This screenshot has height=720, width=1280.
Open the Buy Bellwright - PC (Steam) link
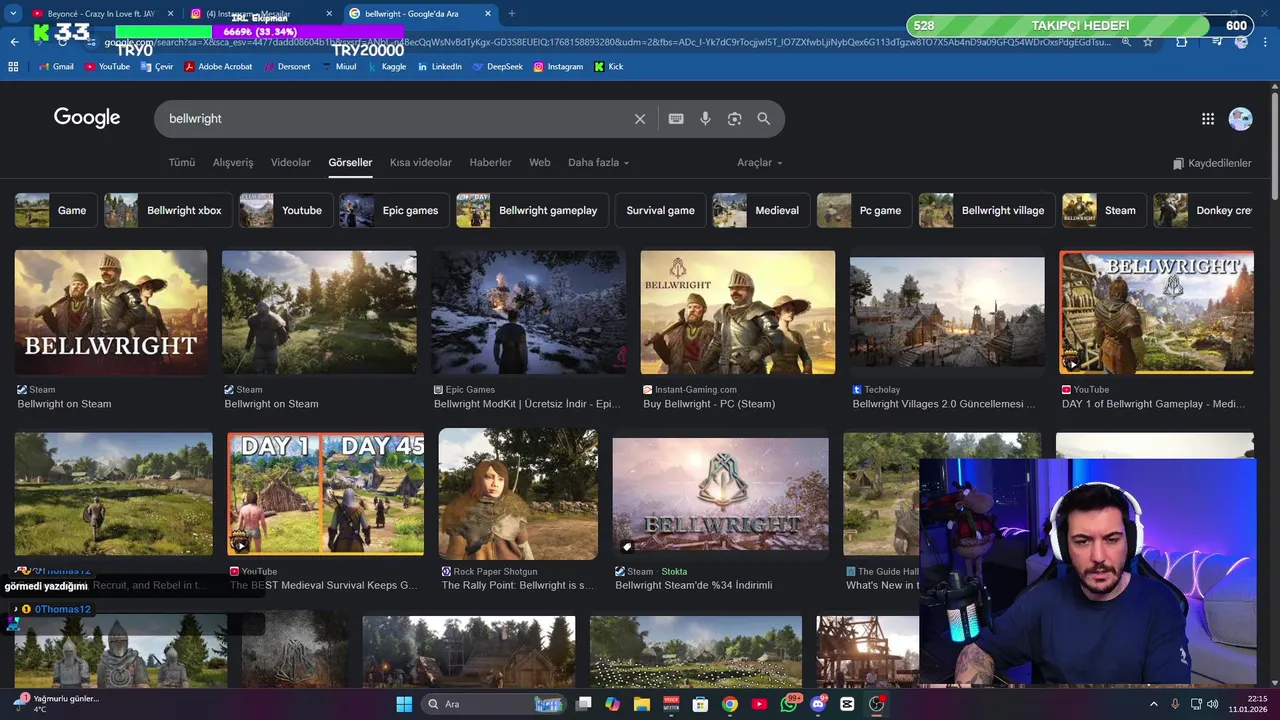(709, 404)
